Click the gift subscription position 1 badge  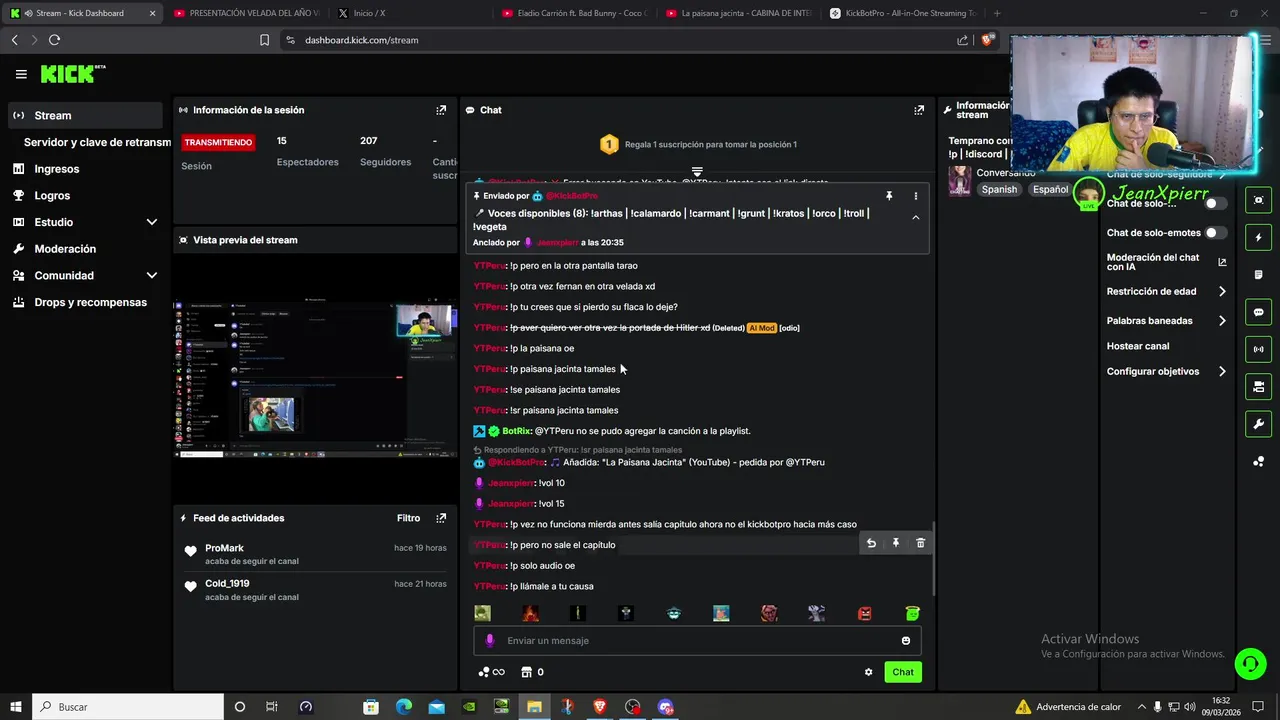click(x=609, y=144)
